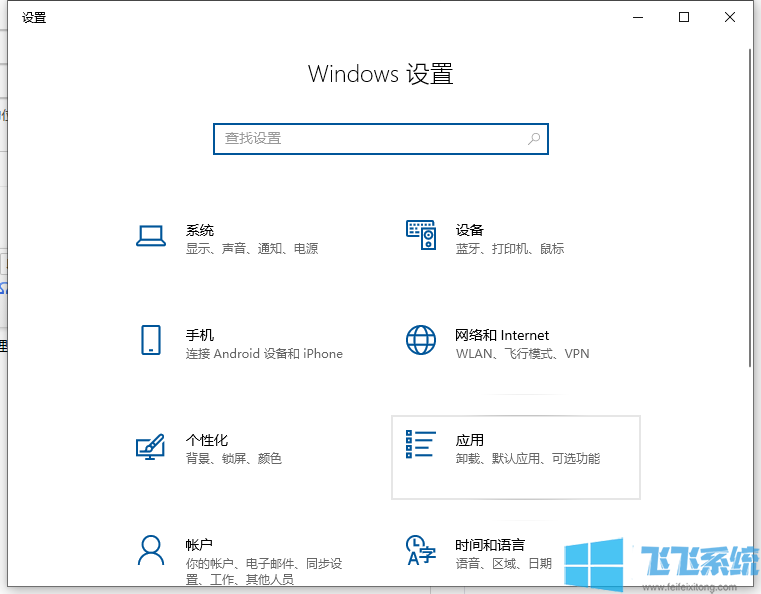This screenshot has height=594, width=761.
Task: Open the System (系统) laptop icon
Action: (x=151, y=236)
